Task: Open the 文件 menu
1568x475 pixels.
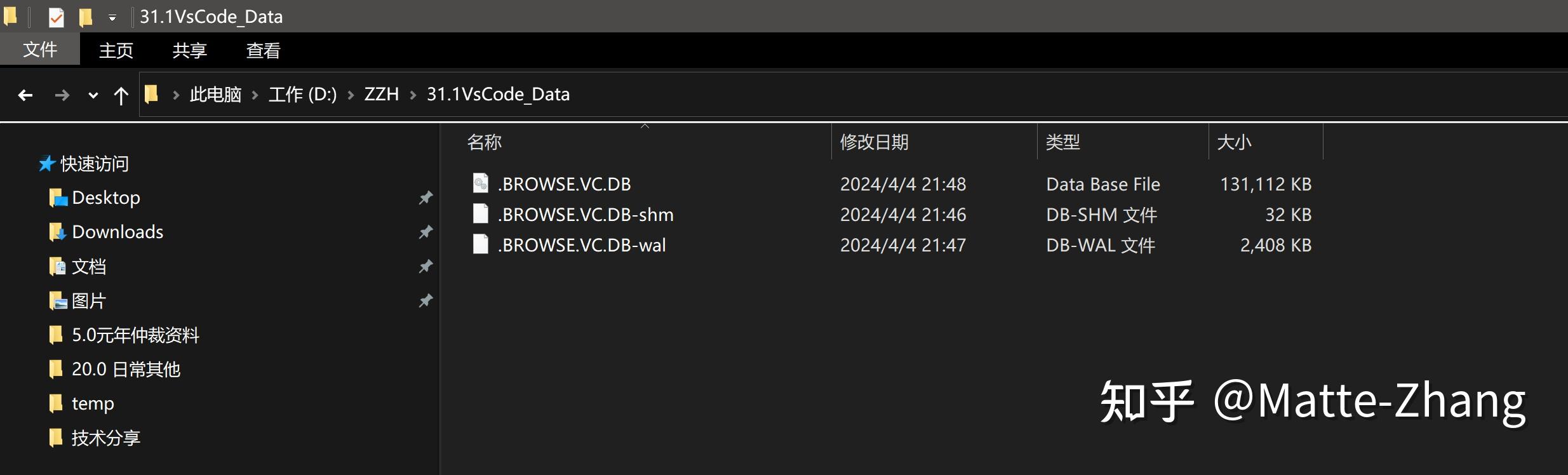Action: pyautogui.click(x=40, y=50)
